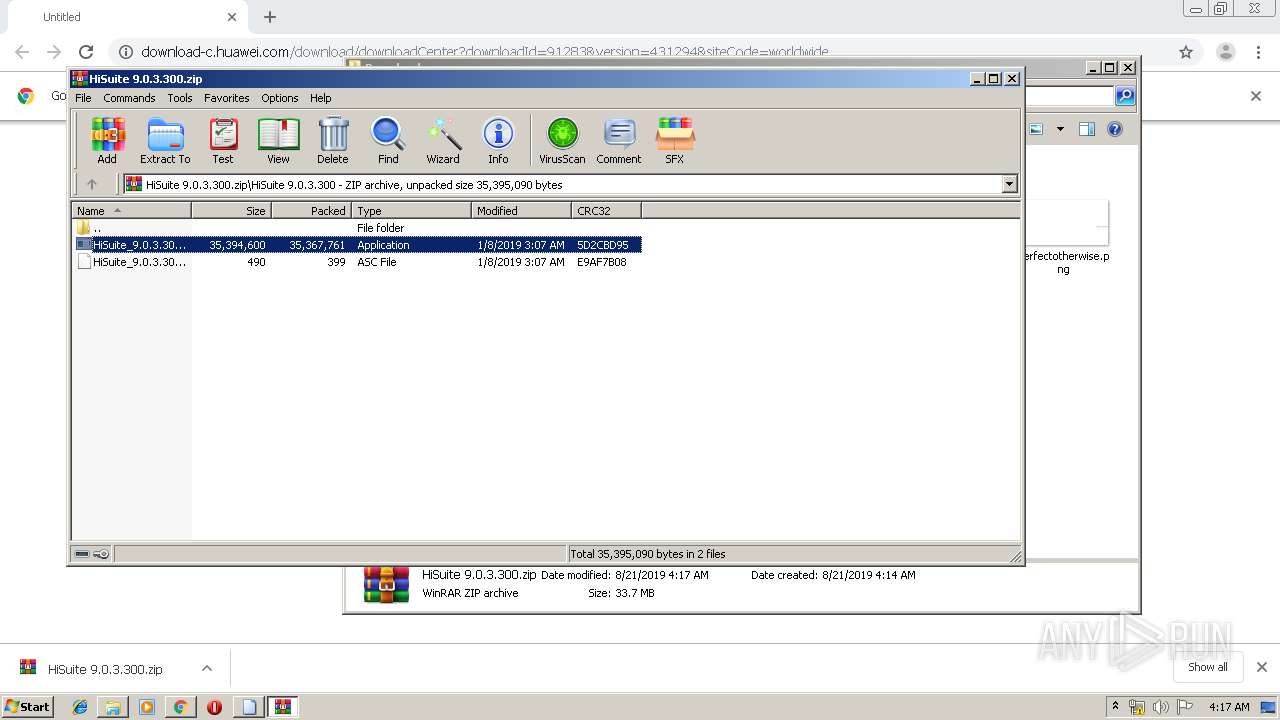Select the parent folder '..' row
Screen dimensions: 1280x720
coord(358,228)
